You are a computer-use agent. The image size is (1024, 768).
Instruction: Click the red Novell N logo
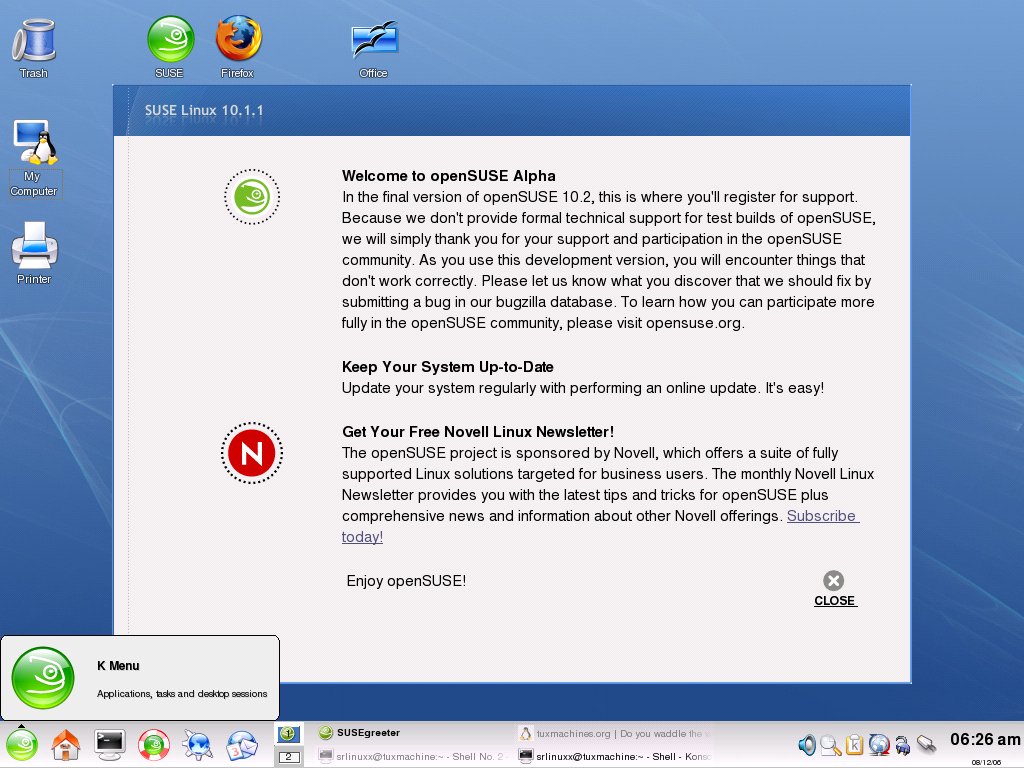click(251, 453)
